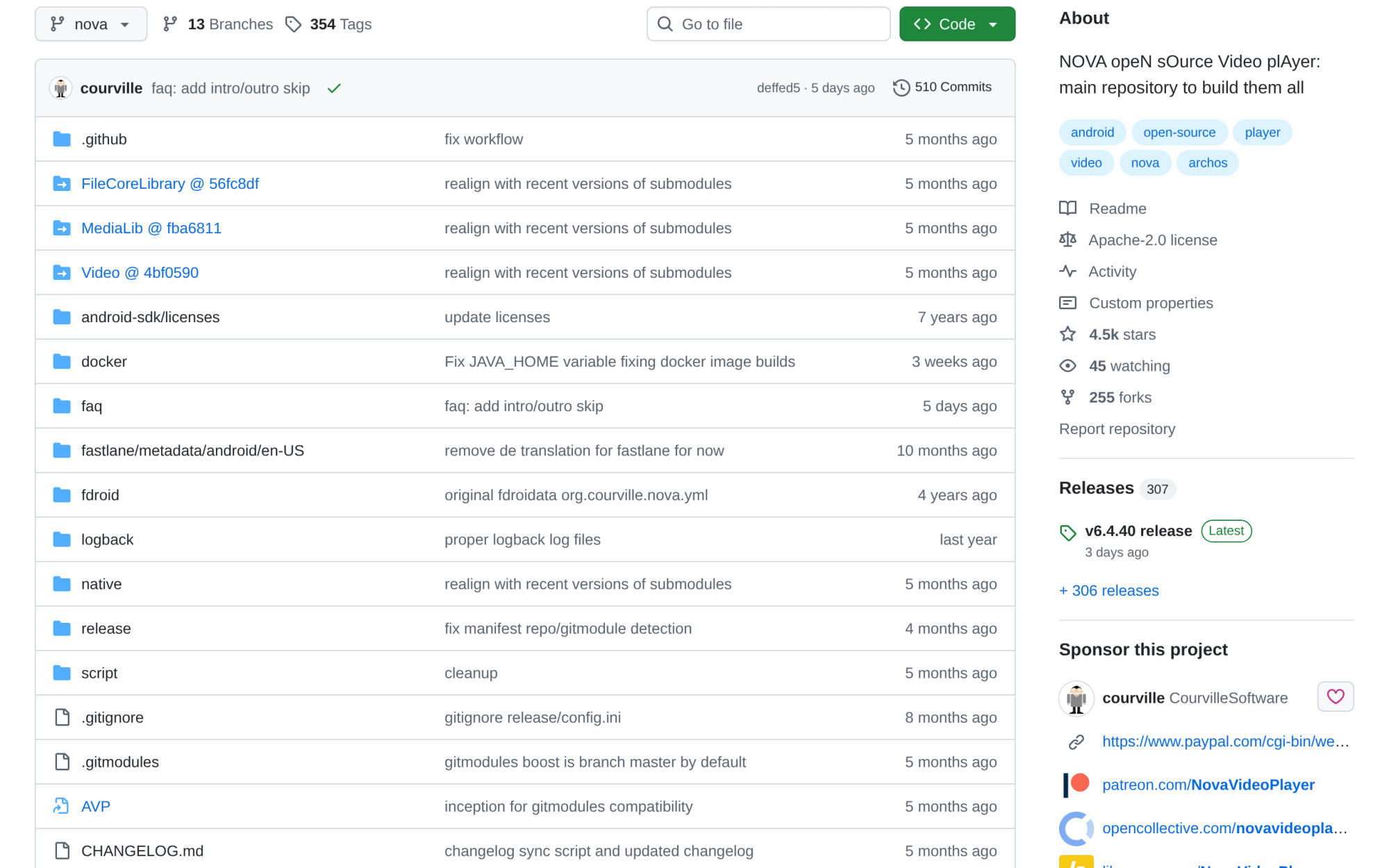View the 13 Branches link
The height and width of the screenshot is (868, 1389).
click(218, 24)
